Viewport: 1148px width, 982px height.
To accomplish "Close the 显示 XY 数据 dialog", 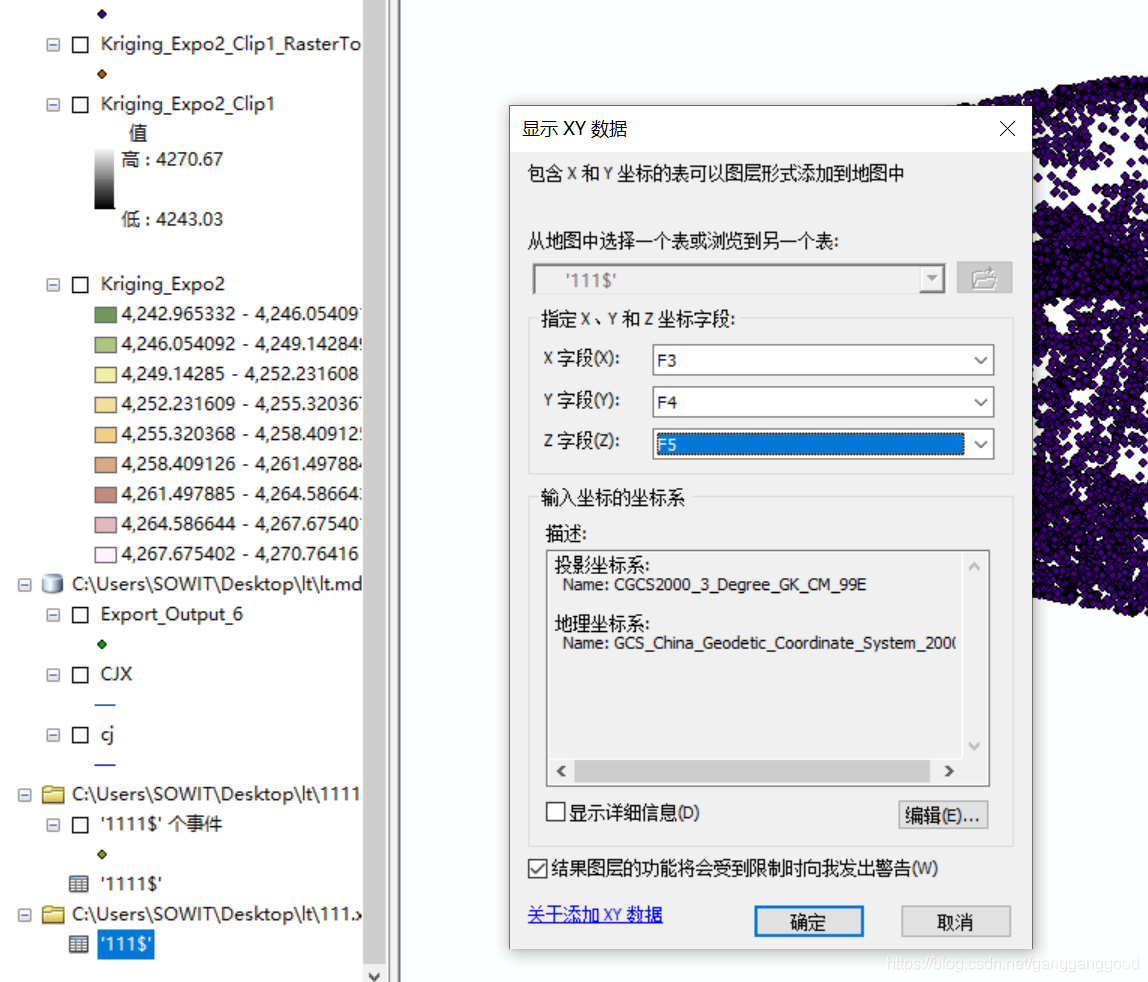I will 1007,129.
